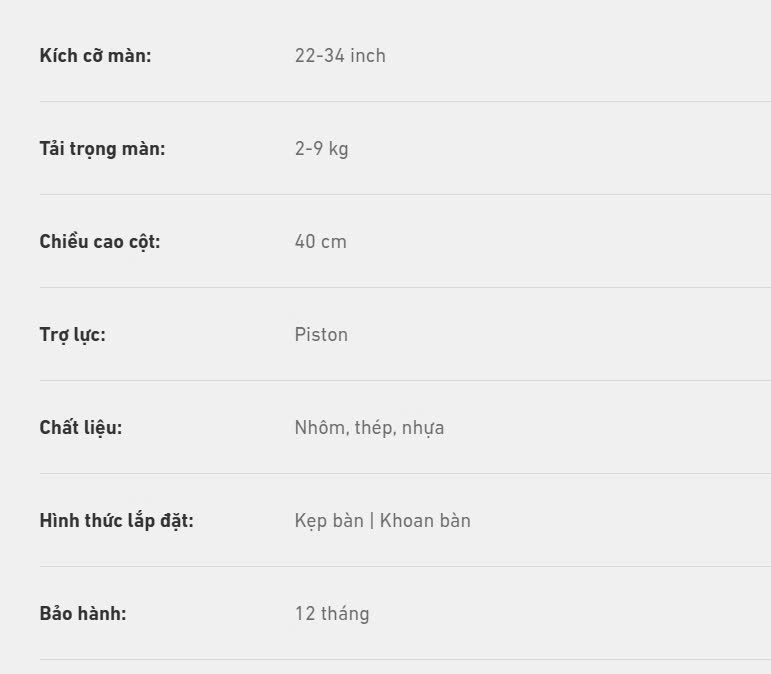The width and height of the screenshot is (771, 674).
Task: Click the 'Kích cỡ màn:' label
Action: (95, 56)
